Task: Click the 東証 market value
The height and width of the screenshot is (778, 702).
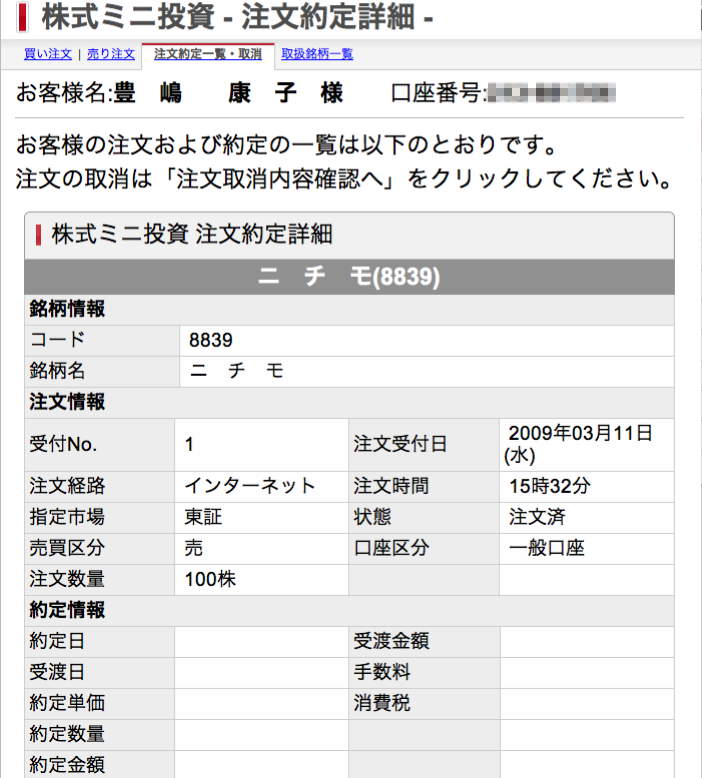Action: click(x=203, y=517)
